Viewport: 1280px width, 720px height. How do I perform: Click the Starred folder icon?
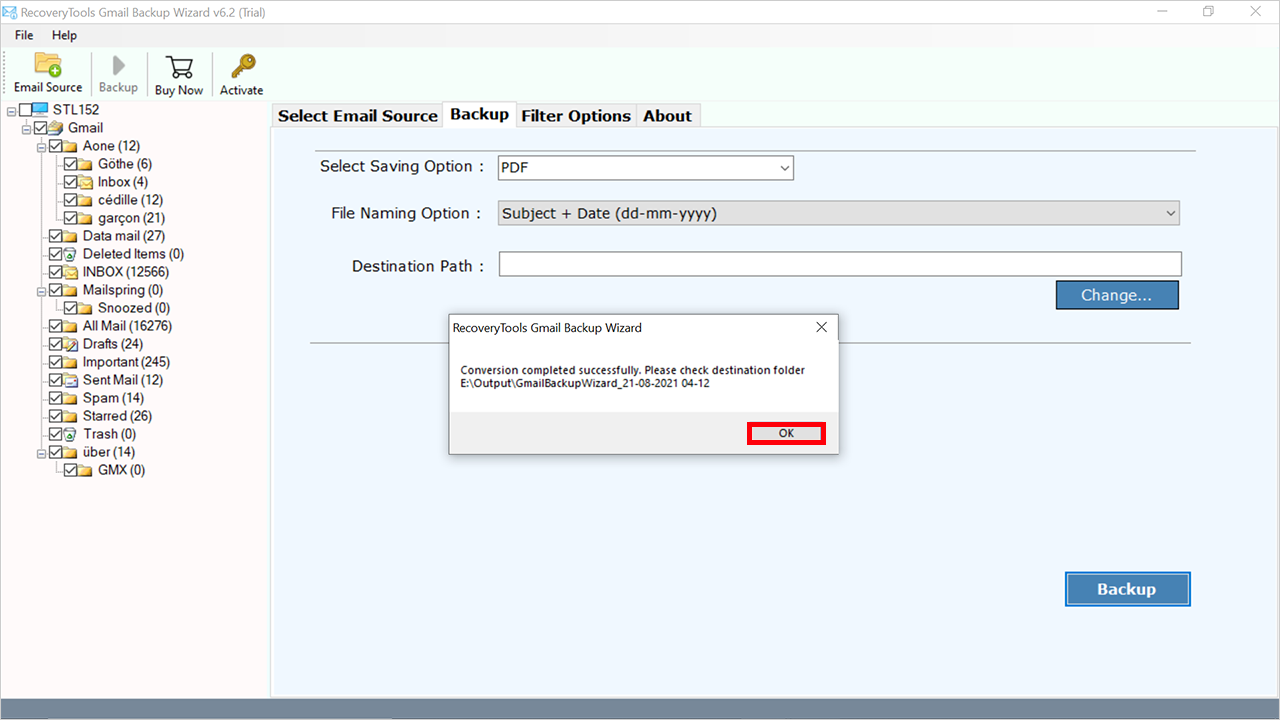coord(71,416)
